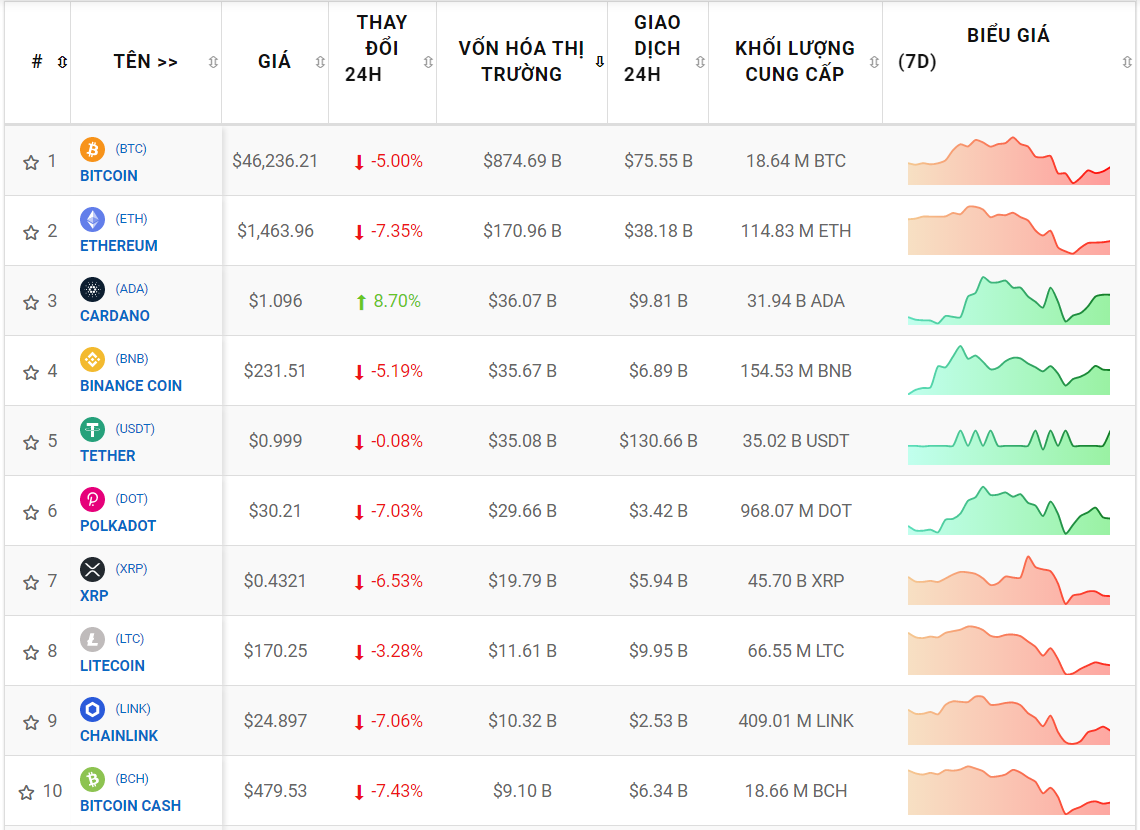Click the $11.61 B Litecoin market cap
This screenshot has width=1140, height=830.
click(522, 650)
